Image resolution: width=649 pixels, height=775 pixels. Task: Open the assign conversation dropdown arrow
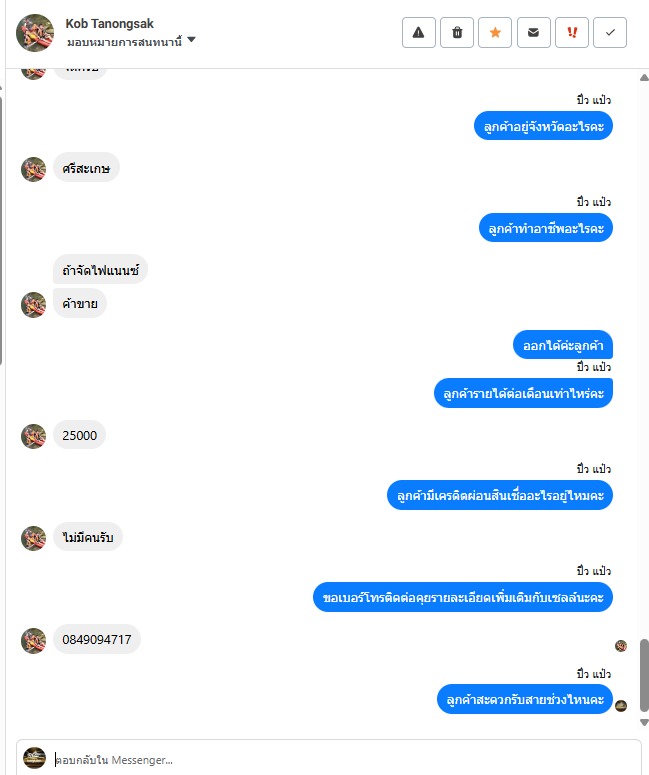192,40
